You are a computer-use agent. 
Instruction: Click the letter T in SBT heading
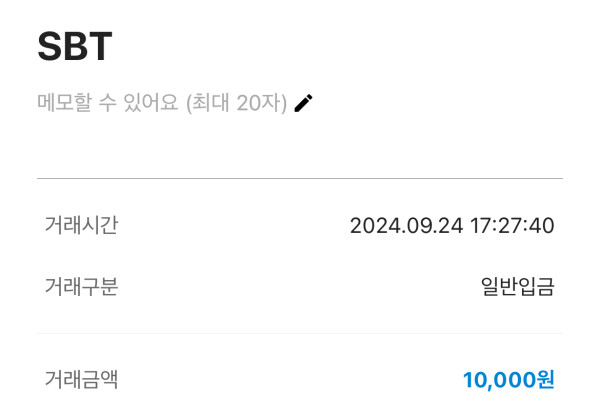(x=100, y=46)
